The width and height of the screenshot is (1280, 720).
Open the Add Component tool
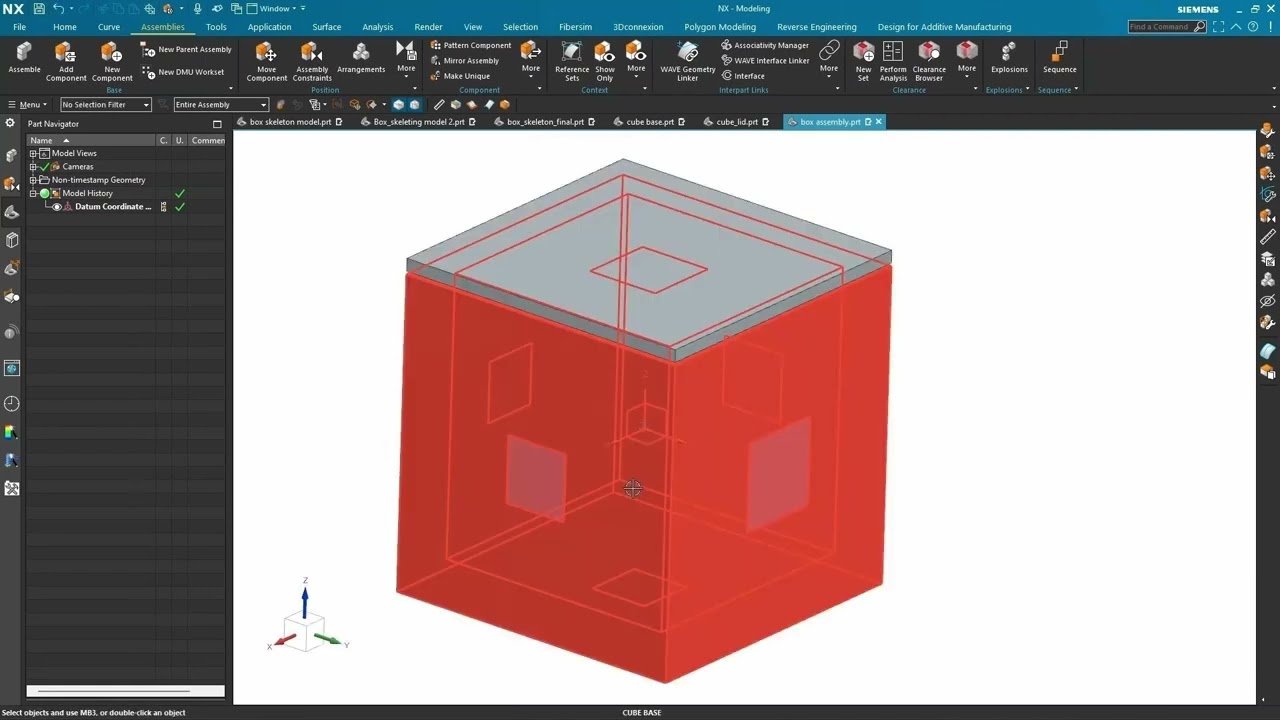click(66, 61)
